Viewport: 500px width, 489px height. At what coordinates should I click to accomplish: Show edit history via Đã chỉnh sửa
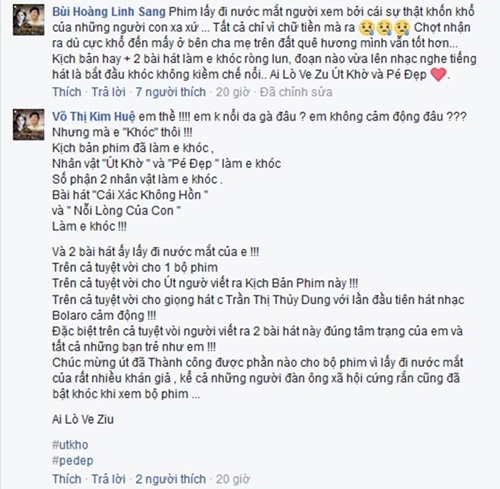296,92
